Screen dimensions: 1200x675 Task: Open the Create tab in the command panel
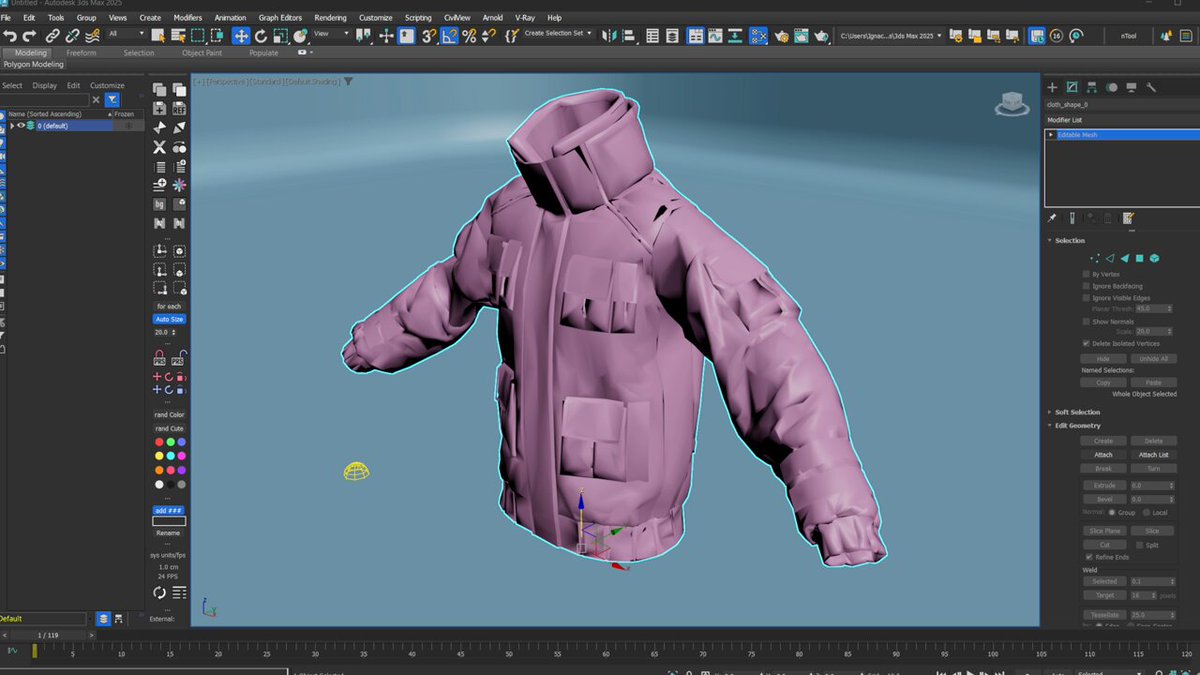1052,87
